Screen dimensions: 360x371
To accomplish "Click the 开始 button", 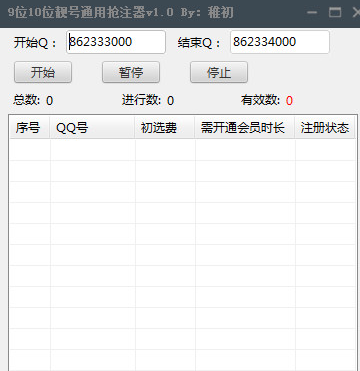I will (x=43, y=72).
